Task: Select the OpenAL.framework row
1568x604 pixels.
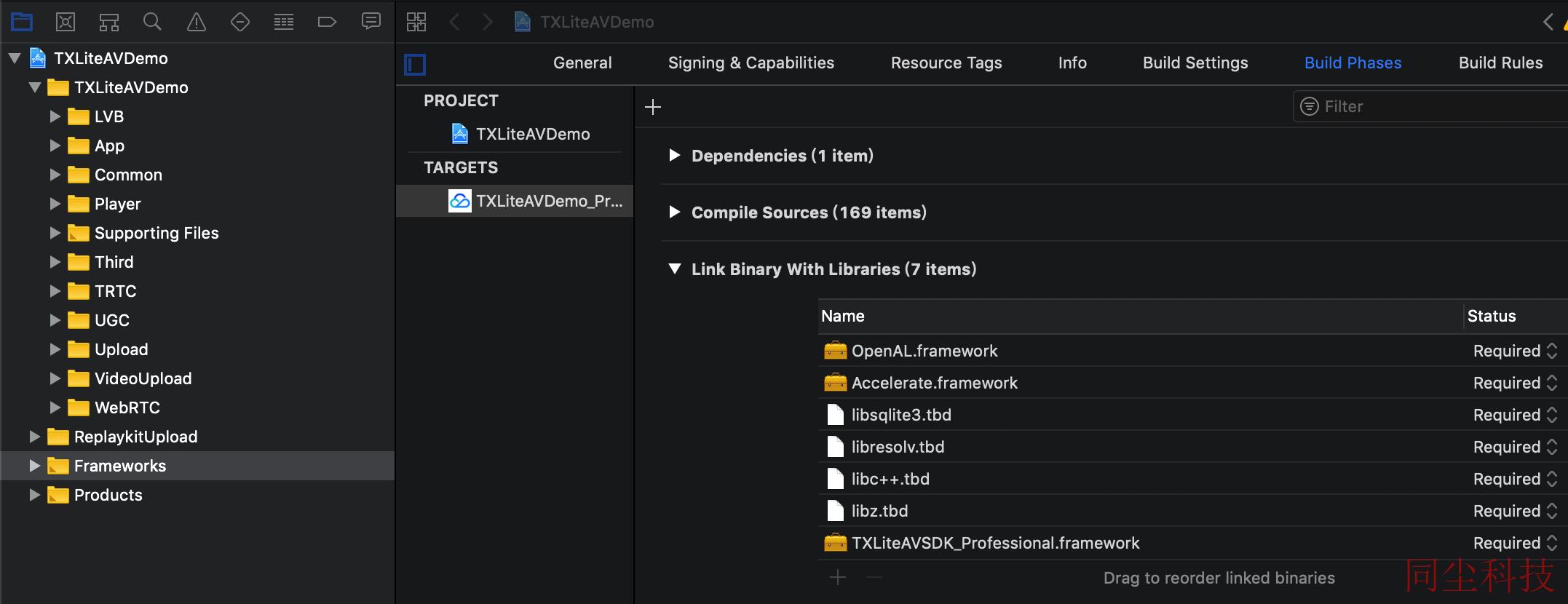Action: (x=1192, y=351)
